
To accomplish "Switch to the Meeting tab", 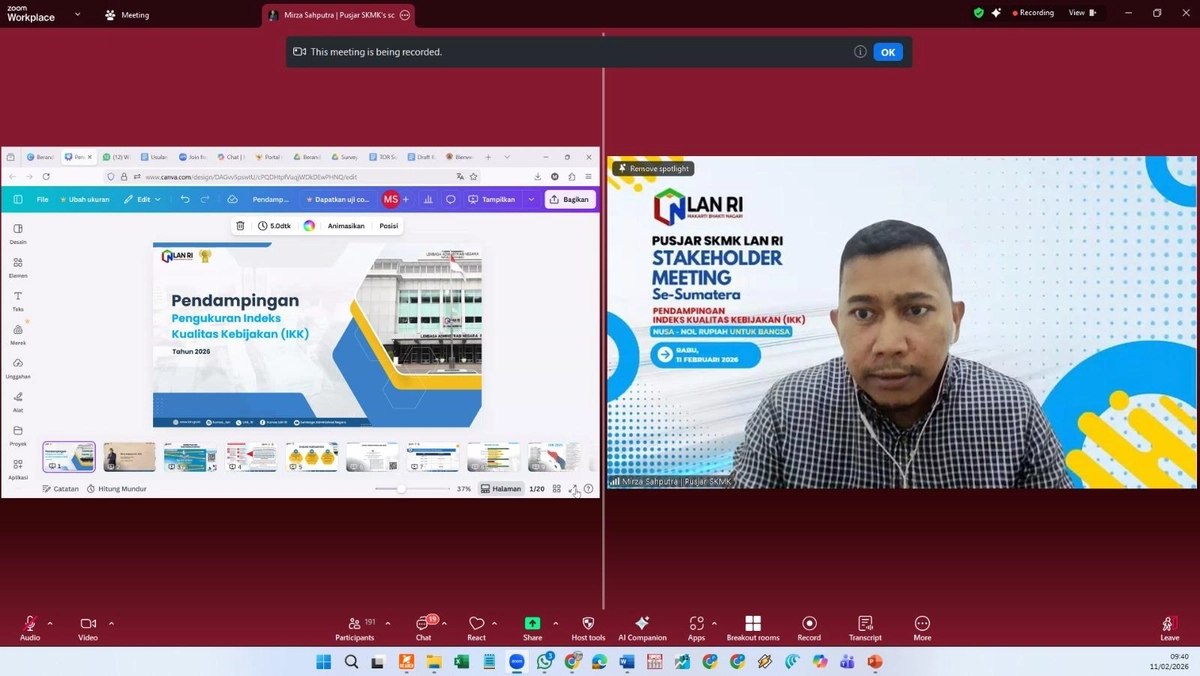I will tap(127, 15).
